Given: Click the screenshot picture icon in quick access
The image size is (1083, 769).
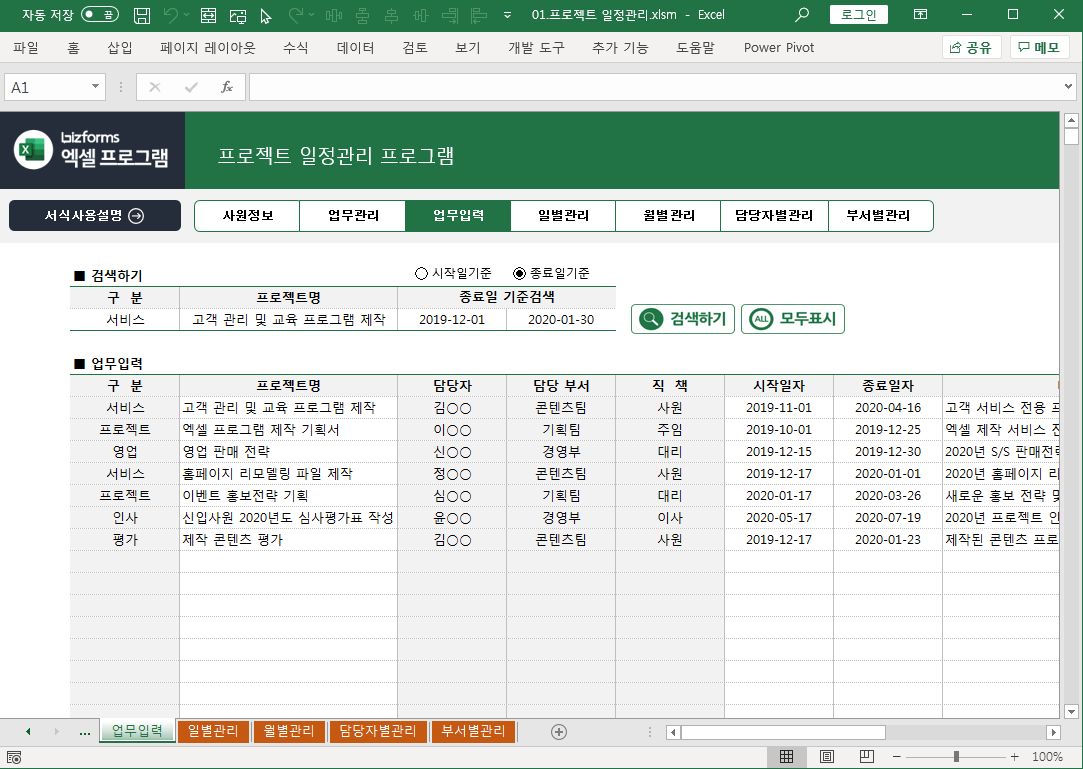Looking at the screenshot, I should [238, 15].
